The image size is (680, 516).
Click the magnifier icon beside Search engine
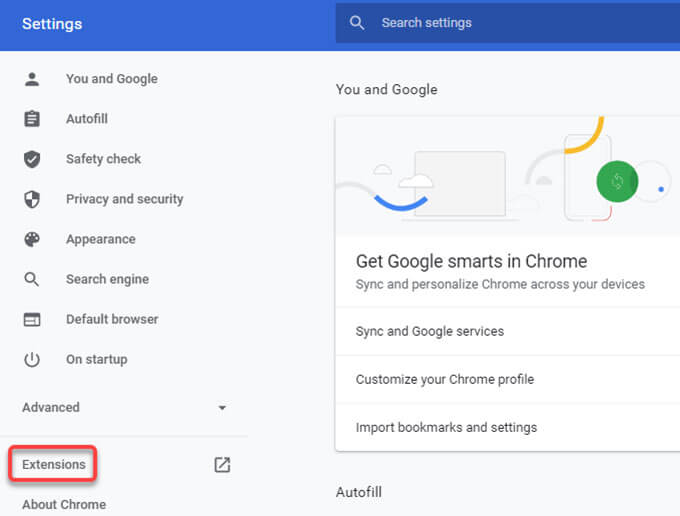click(x=32, y=279)
